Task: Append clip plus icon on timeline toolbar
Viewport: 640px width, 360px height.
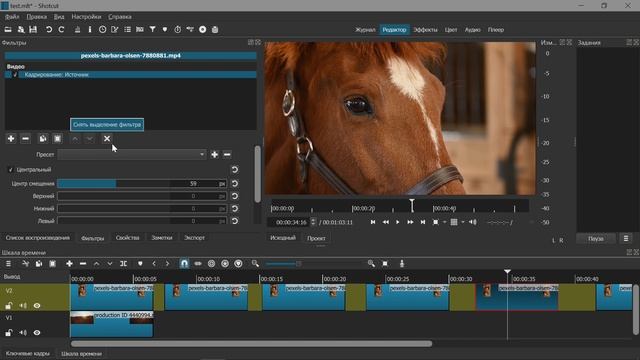Action: pyautogui.click(x=69, y=264)
